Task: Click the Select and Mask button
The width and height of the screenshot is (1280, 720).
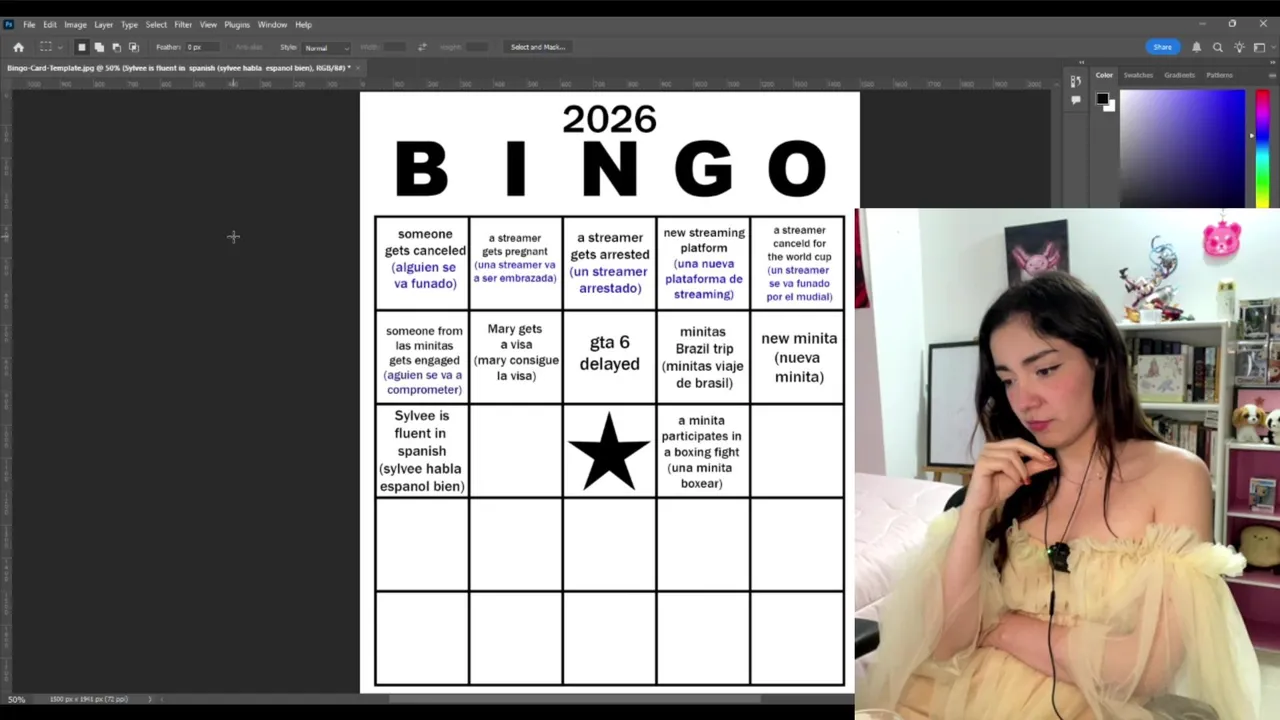Action: 538,47
